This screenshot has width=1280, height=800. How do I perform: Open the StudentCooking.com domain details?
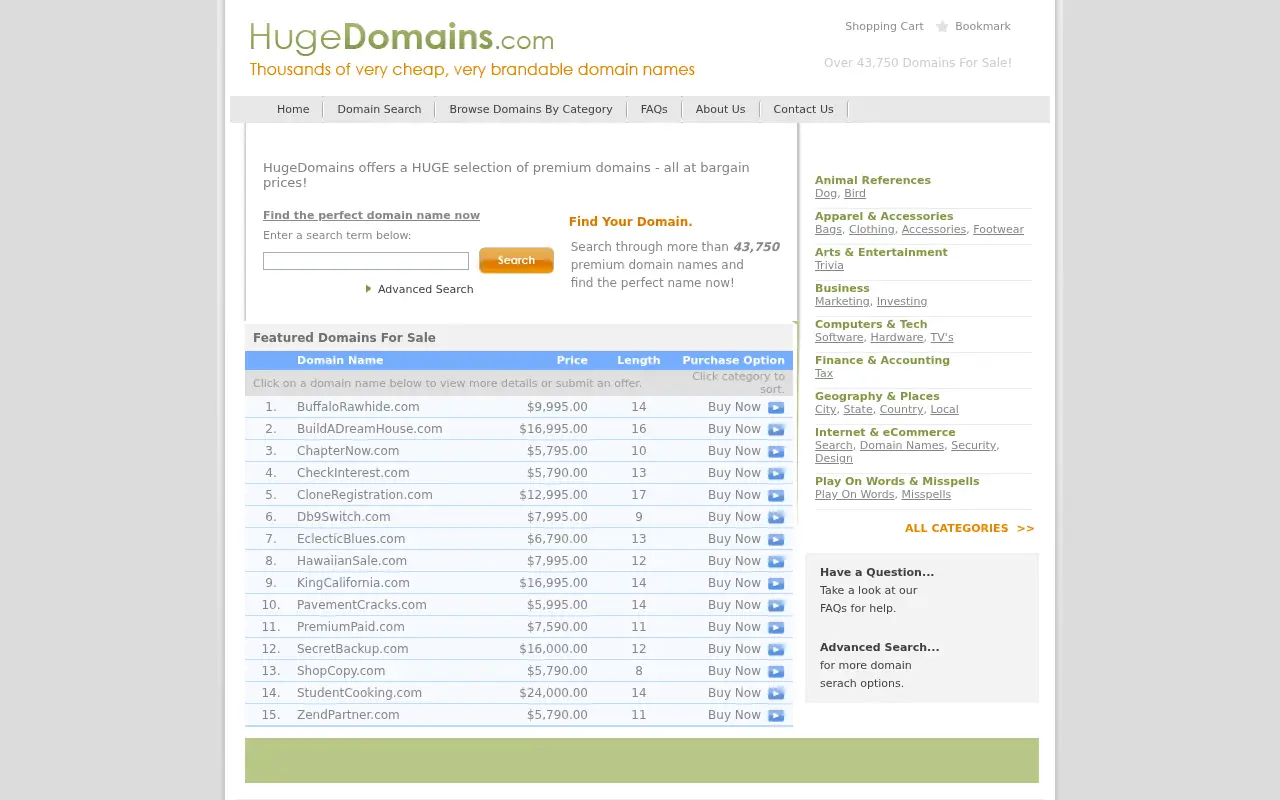pyautogui.click(x=359, y=693)
